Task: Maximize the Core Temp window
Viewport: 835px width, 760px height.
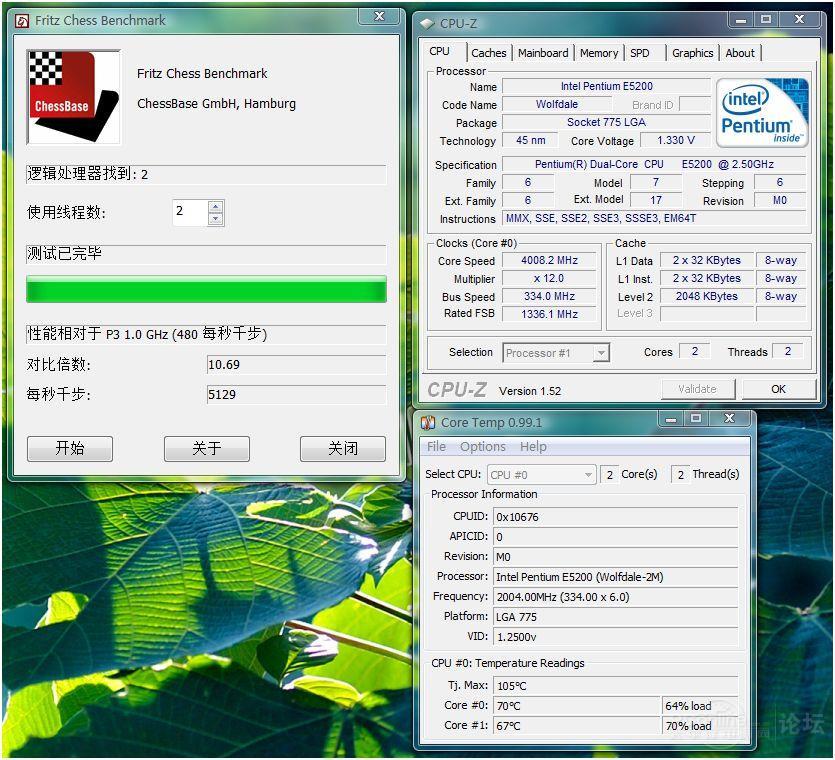Action: coord(695,419)
